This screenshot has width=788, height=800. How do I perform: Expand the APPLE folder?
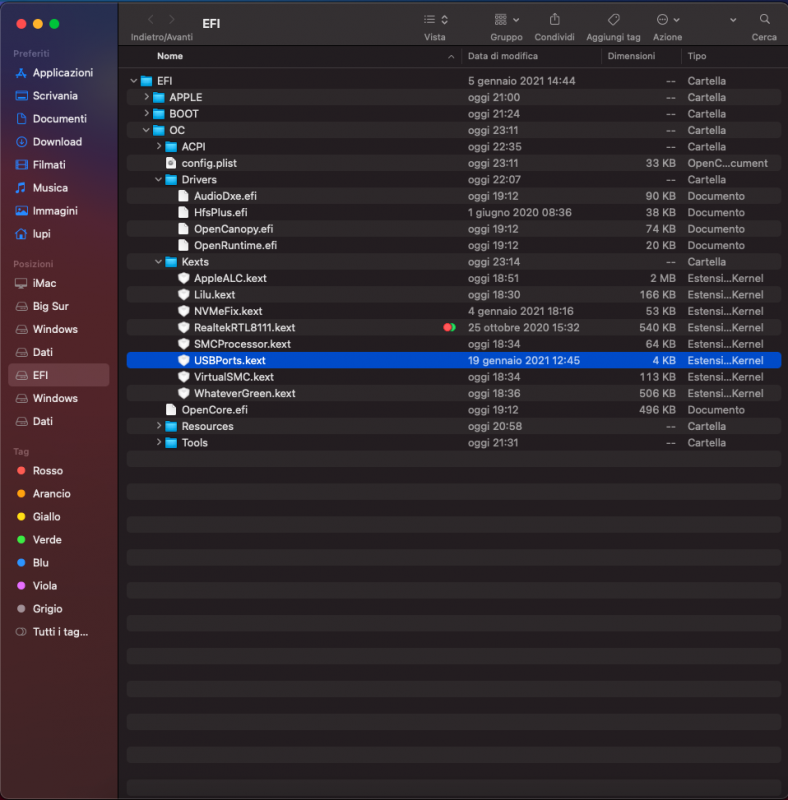click(x=146, y=97)
